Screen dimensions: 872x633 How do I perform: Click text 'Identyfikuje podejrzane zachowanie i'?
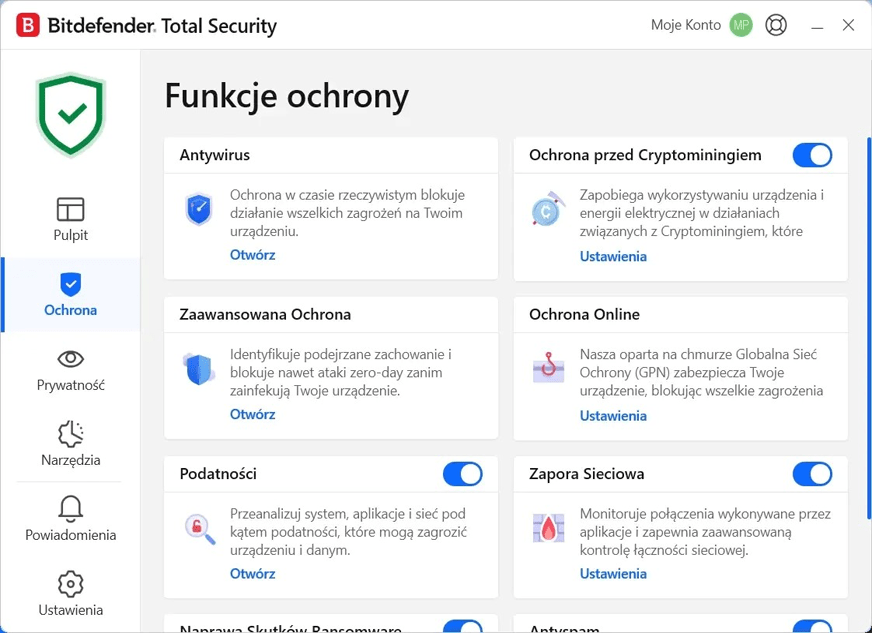pos(341,354)
